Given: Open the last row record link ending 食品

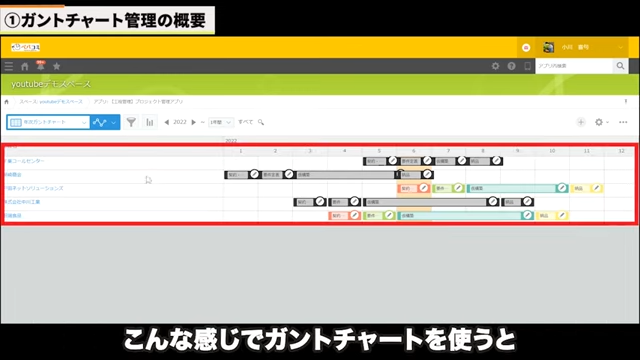Looking at the screenshot, I should 13,216.
